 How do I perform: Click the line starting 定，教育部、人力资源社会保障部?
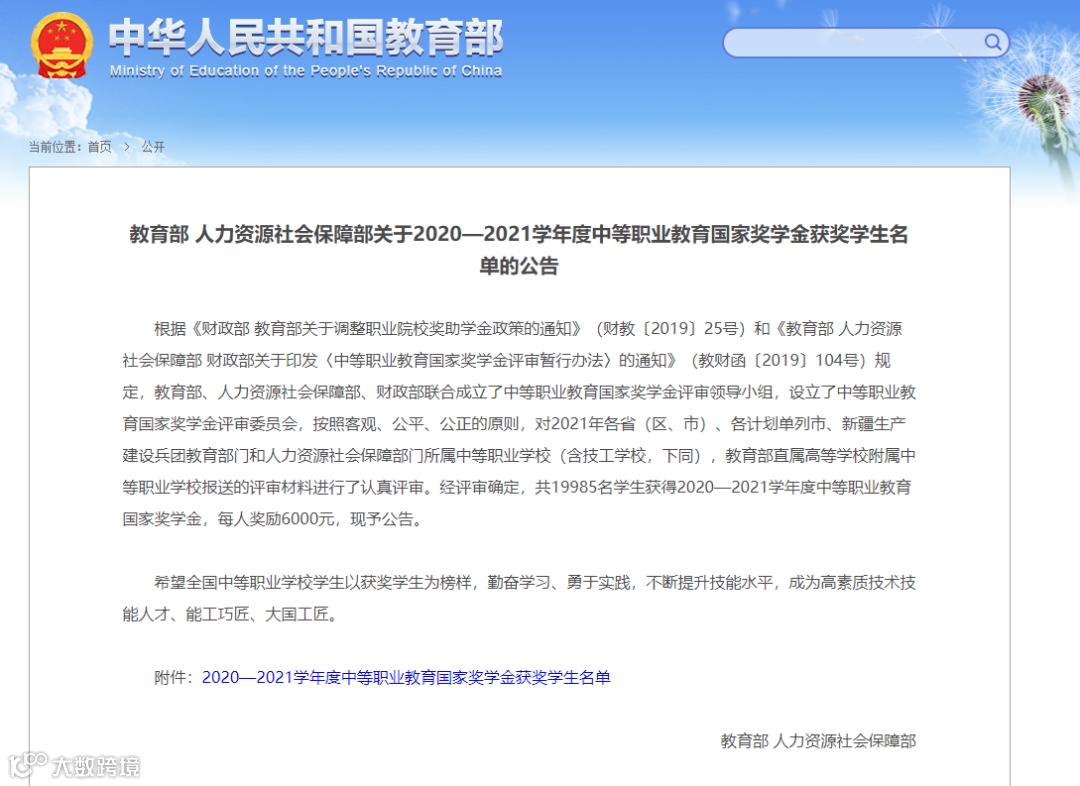(x=519, y=392)
